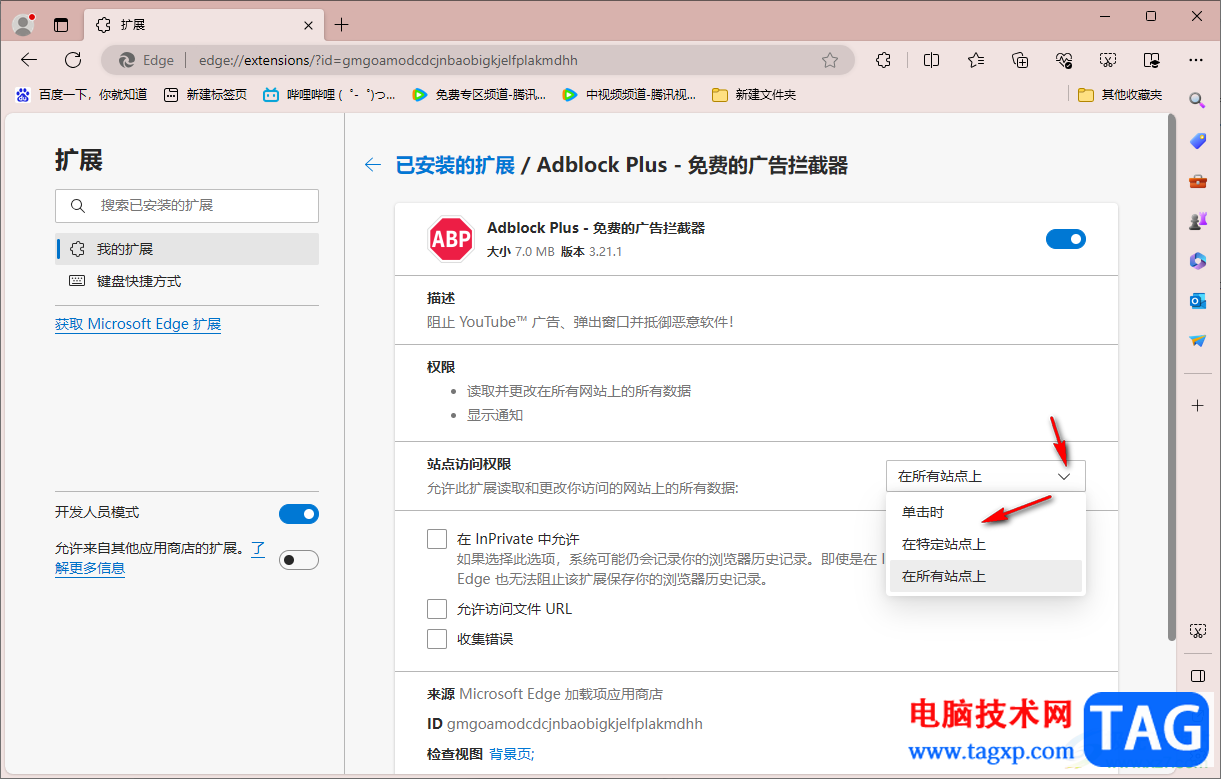Select 在特定站点上 from the dropdown list
This screenshot has height=779, width=1221.
click(985, 544)
